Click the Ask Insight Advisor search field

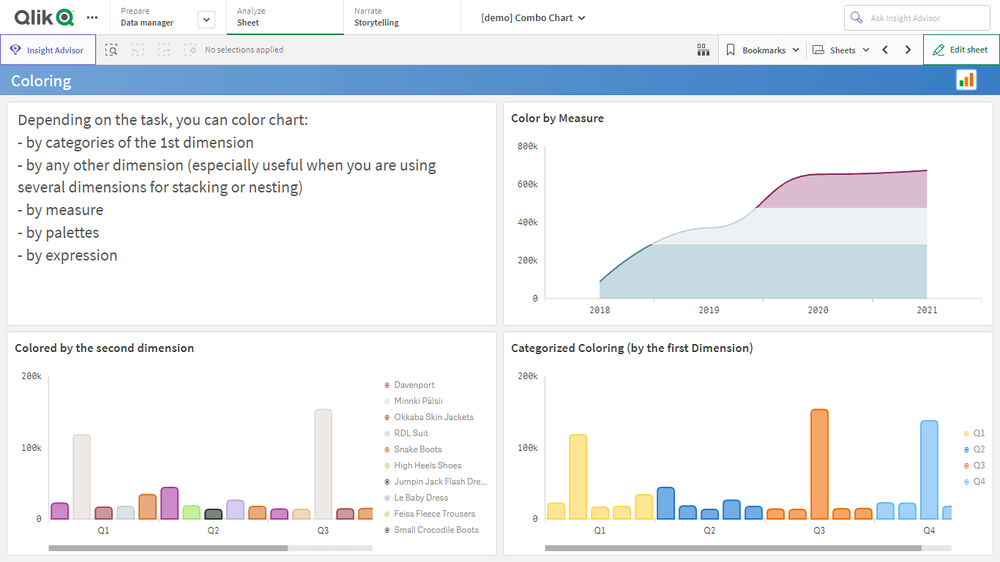pyautogui.click(x=917, y=18)
